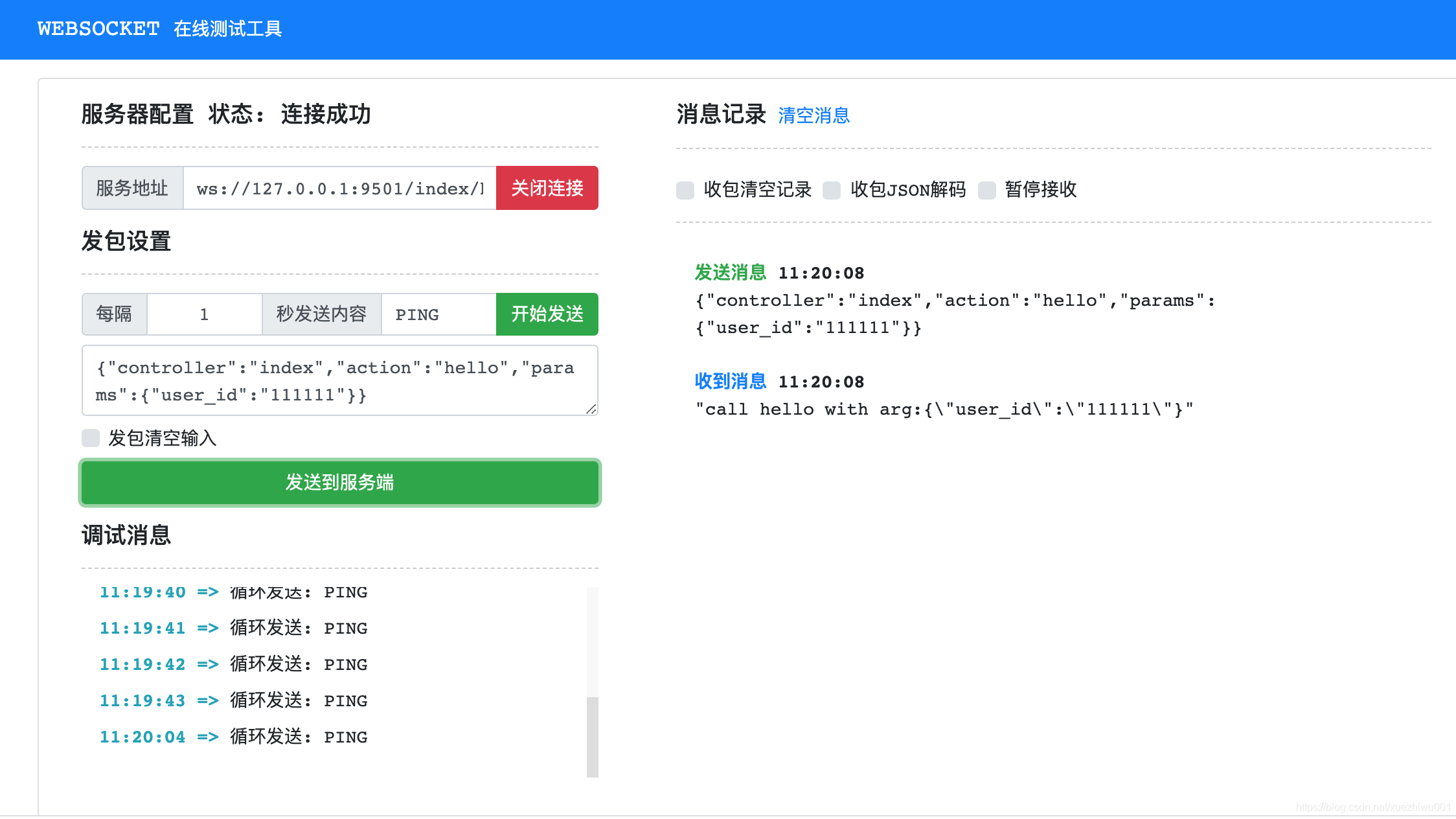The width and height of the screenshot is (1456, 819).
Task: Click the debug log scrollbar thumb
Action: [x=592, y=737]
